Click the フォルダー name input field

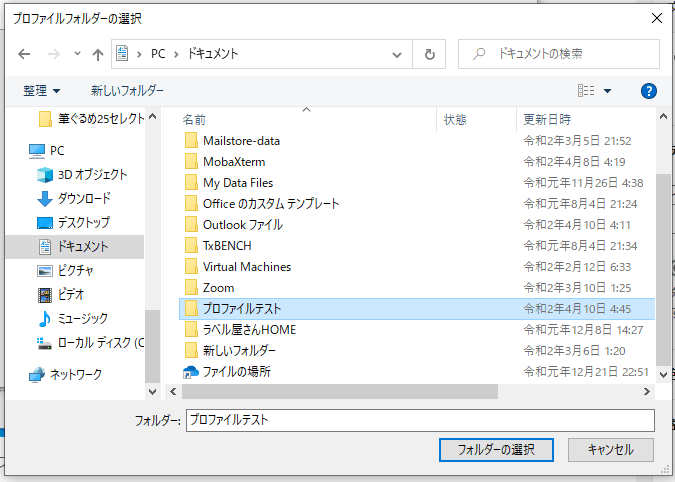(x=420, y=421)
